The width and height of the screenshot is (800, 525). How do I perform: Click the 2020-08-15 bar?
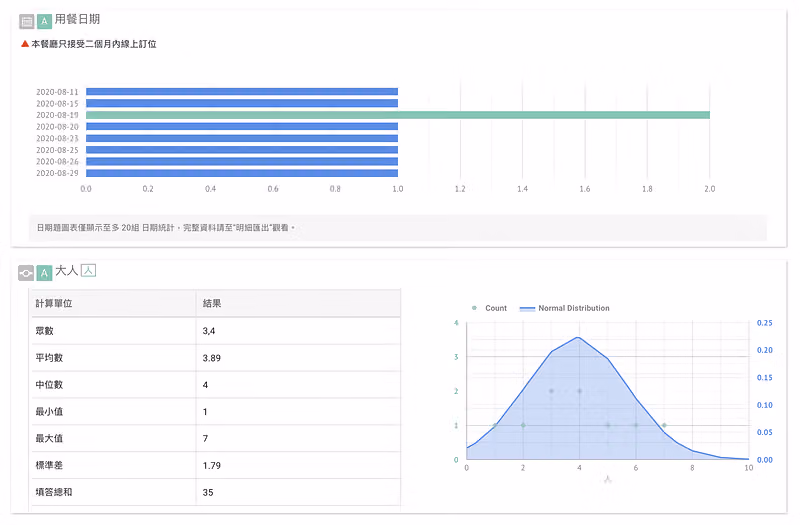point(242,104)
